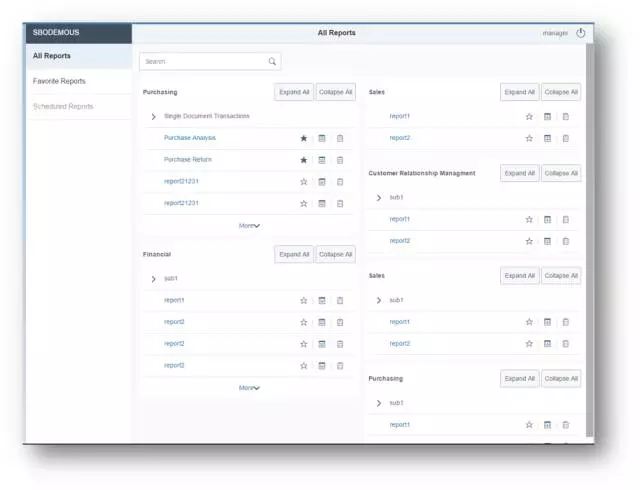Open the Favorite Reports tab
This screenshot has width=640, height=490.
(x=60, y=81)
